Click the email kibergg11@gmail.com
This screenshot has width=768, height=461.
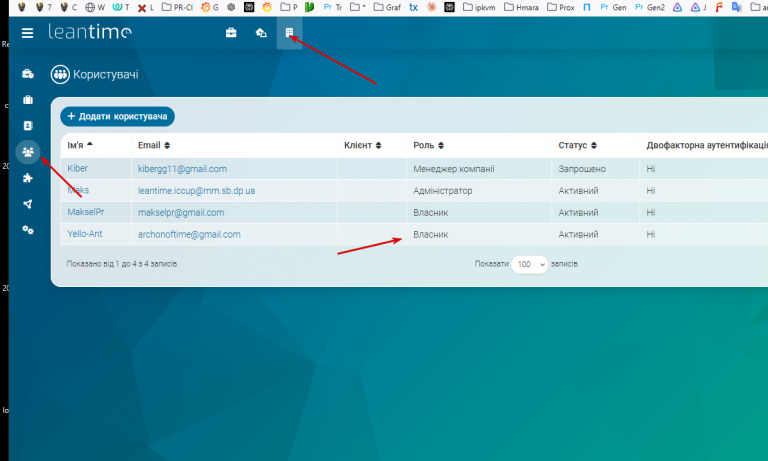point(182,169)
